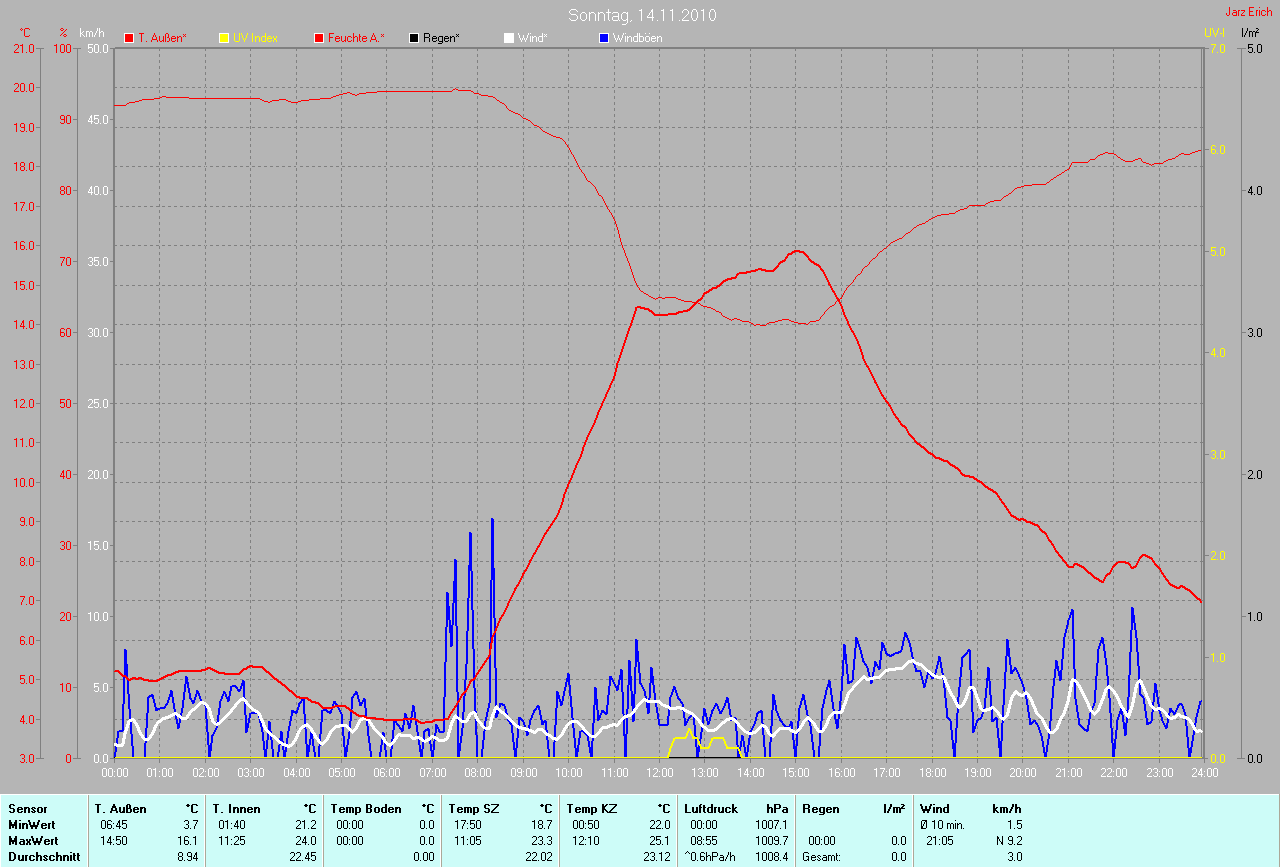Screen dimensions: 1280x867
Task: Click the Luftdruck maximum time '08:55'
Action: pyautogui.click(x=704, y=841)
